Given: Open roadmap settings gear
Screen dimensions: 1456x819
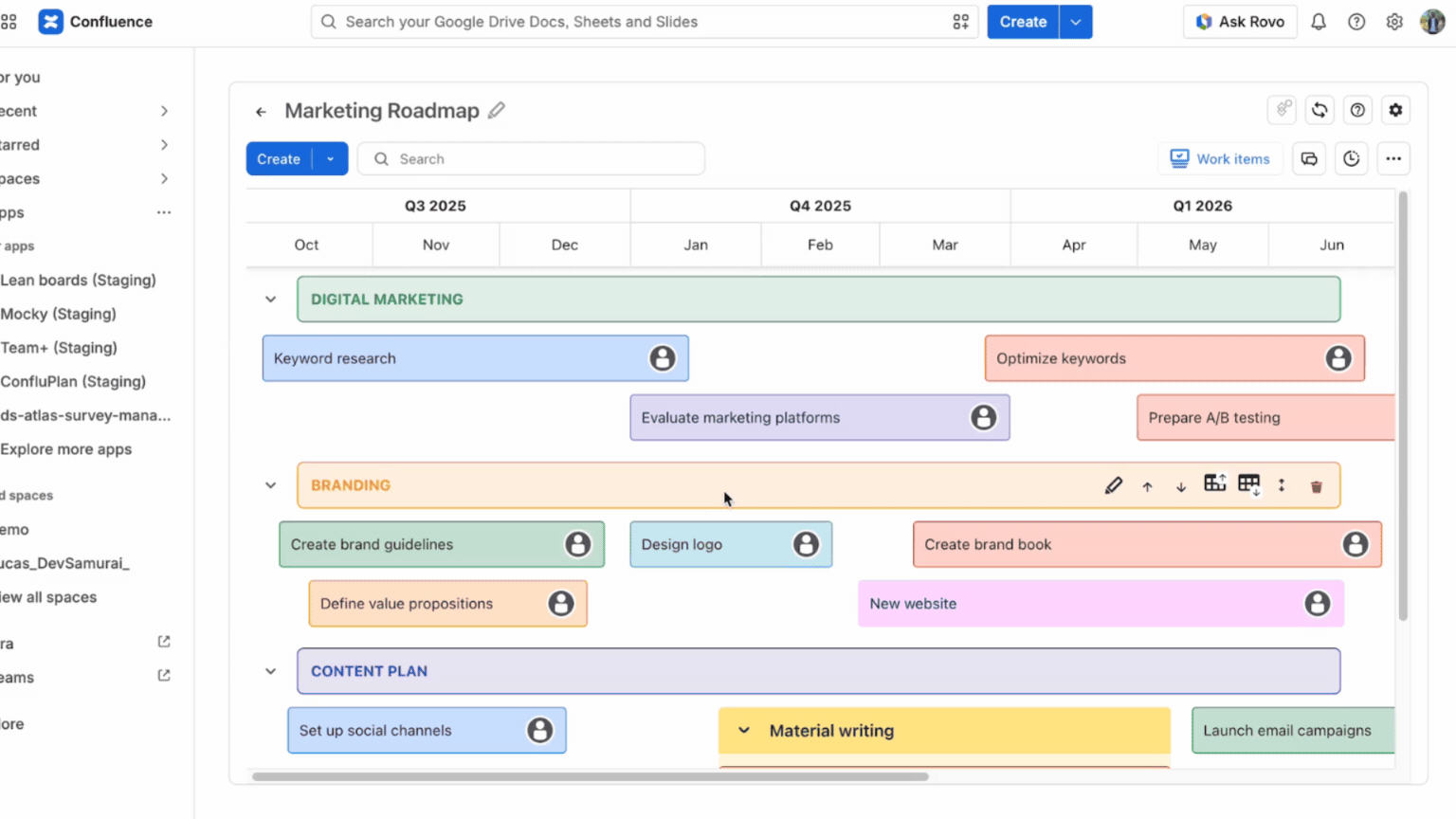Looking at the screenshot, I should click(x=1395, y=110).
